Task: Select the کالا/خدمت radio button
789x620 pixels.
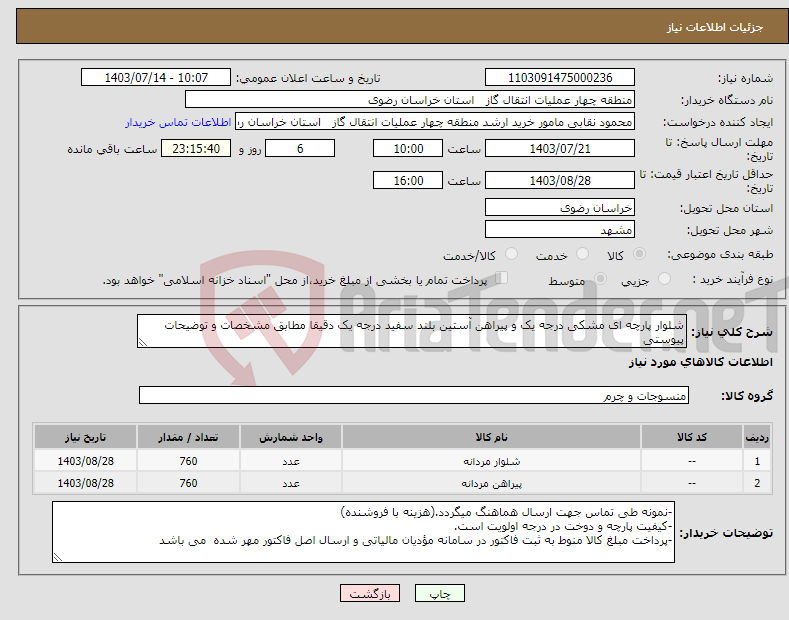Action: (511, 254)
